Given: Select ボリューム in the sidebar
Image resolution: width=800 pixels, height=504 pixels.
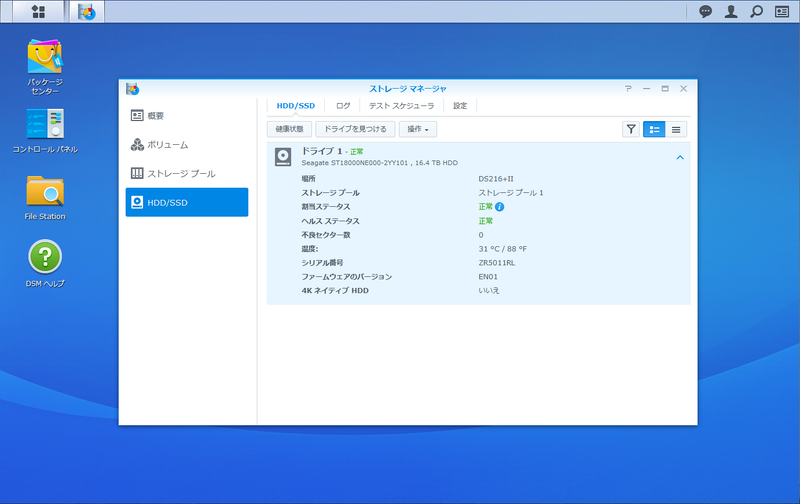Looking at the screenshot, I should (187, 145).
